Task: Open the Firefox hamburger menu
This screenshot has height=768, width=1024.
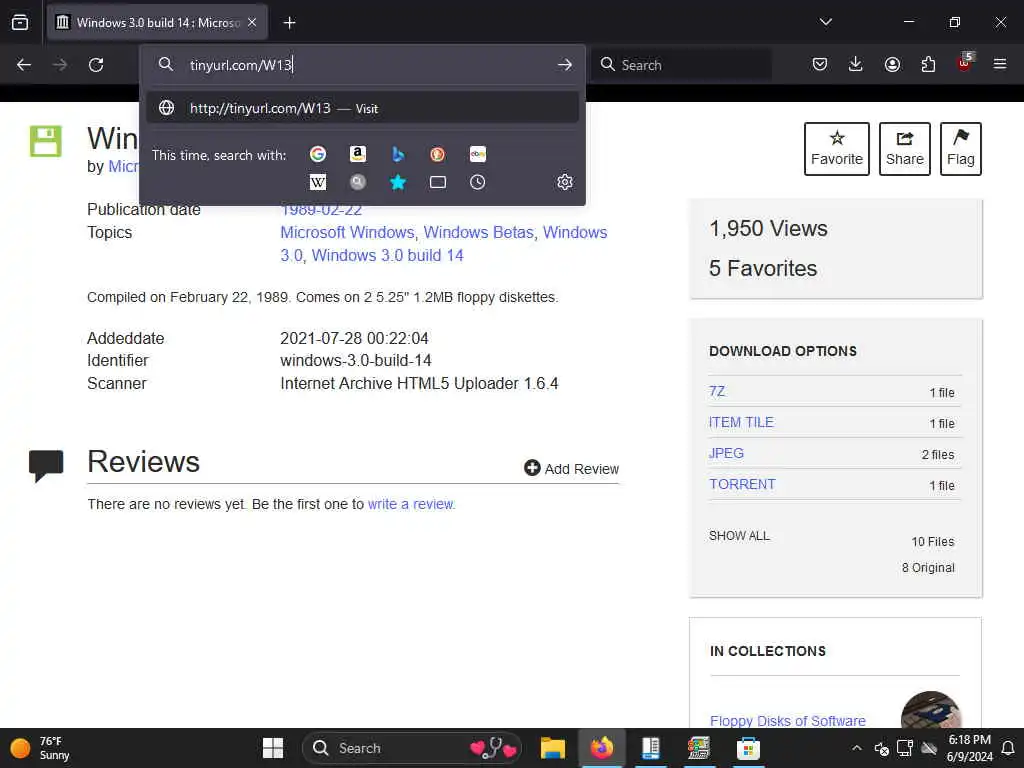Action: 1000,64
